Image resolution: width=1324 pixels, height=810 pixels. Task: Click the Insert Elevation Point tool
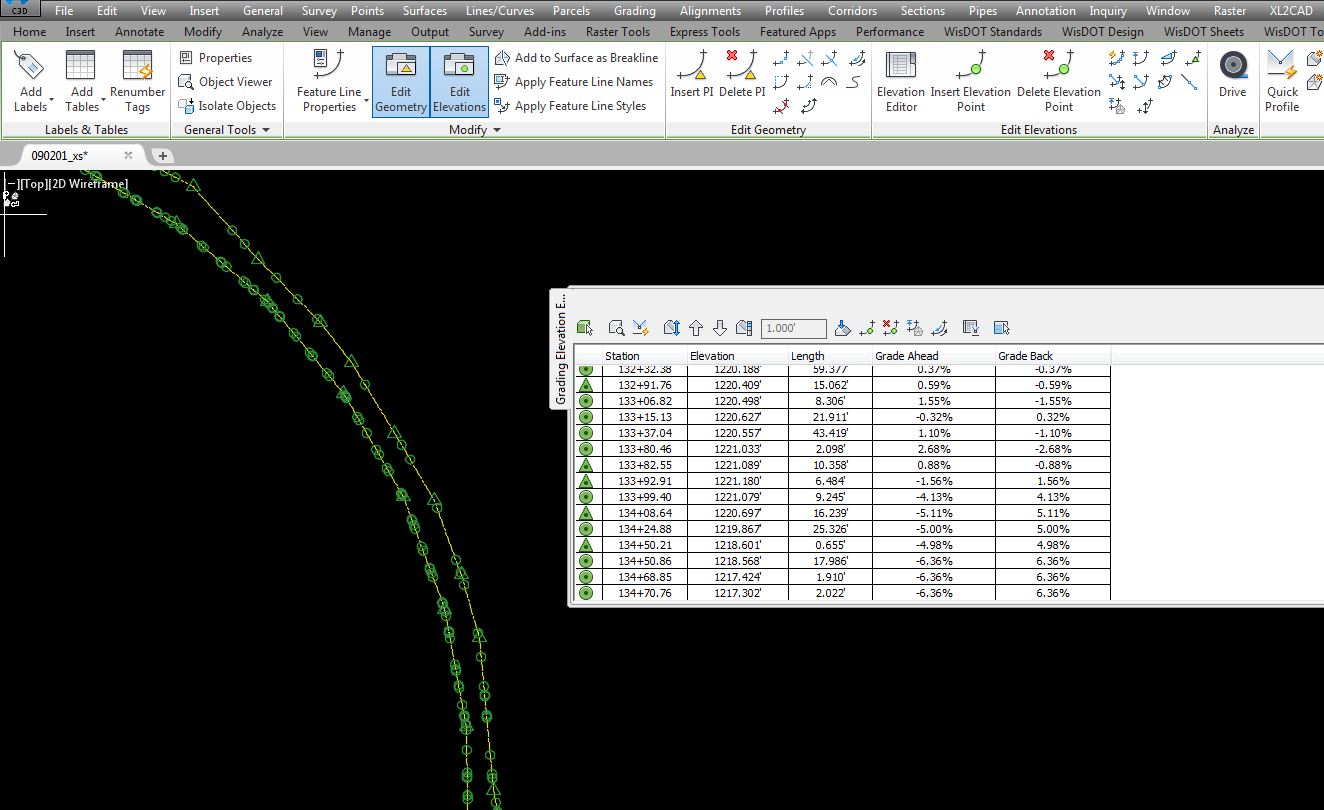[x=970, y=80]
